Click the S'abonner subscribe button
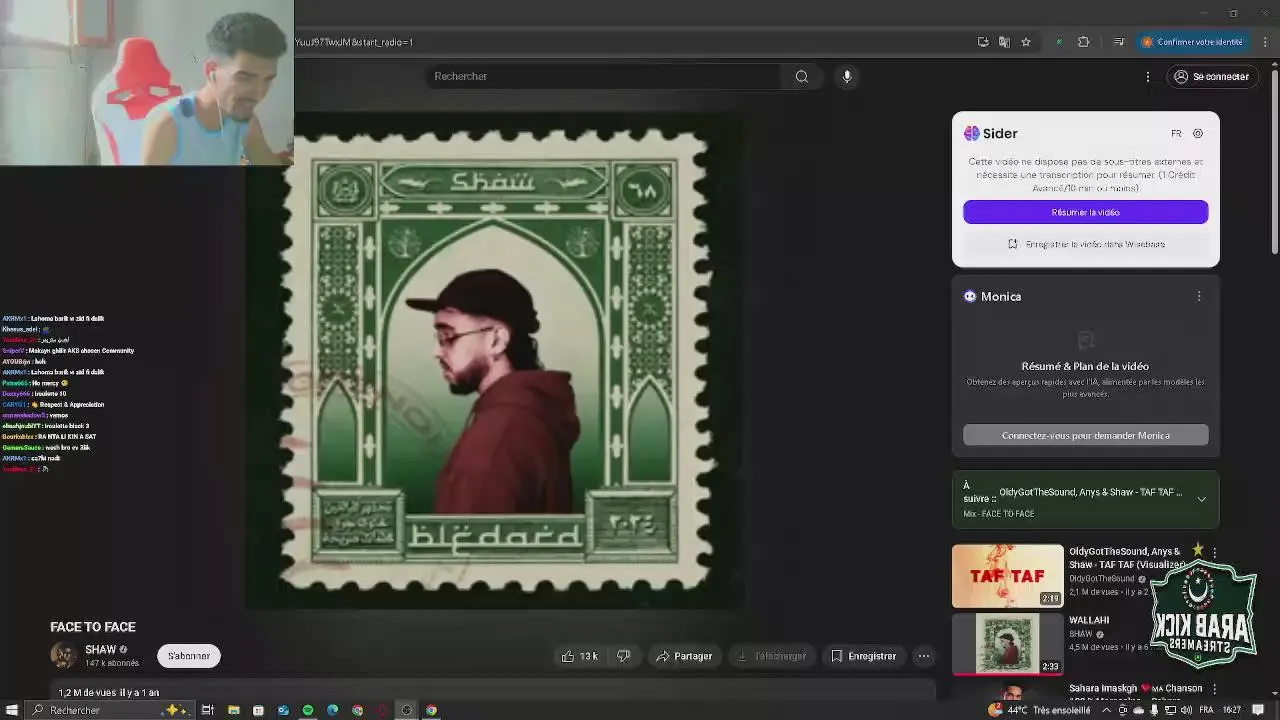Image resolution: width=1280 pixels, height=720 pixels. (189, 656)
